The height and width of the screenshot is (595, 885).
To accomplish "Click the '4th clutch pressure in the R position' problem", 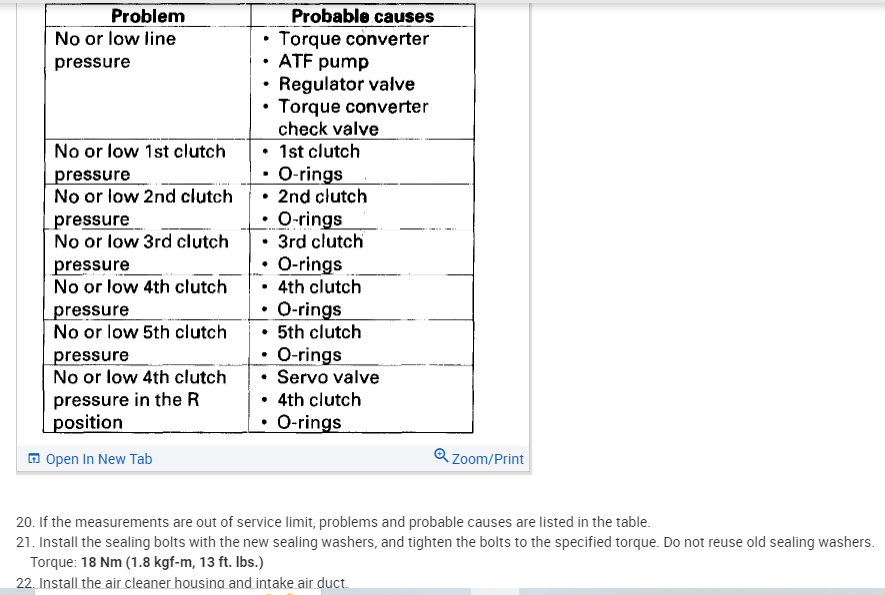I will click(140, 399).
